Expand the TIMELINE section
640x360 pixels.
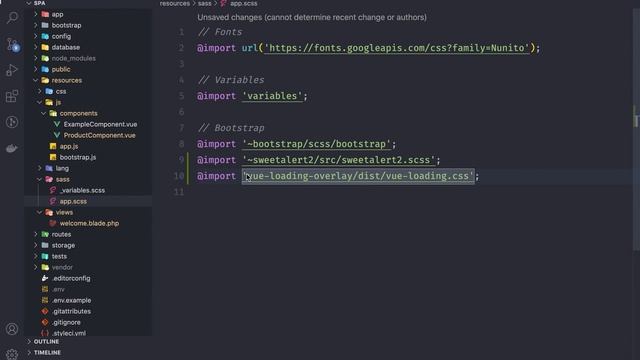coord(47,353)
